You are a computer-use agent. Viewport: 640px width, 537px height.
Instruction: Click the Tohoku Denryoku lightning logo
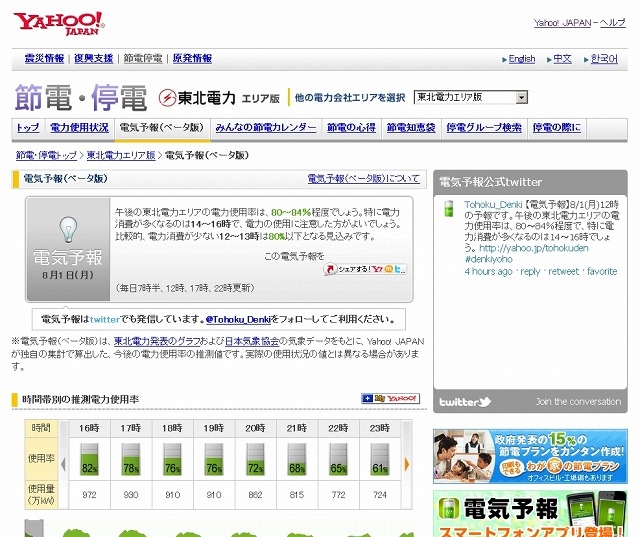coord(167,98)
